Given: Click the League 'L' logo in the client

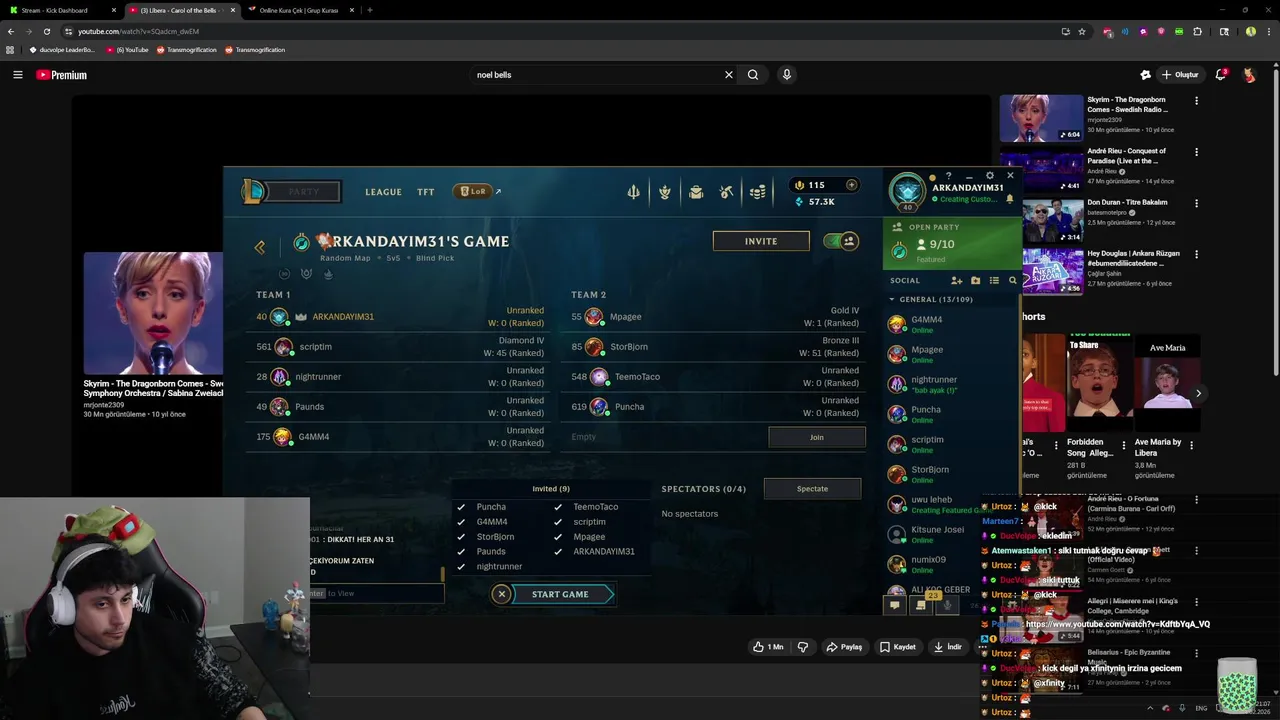Looking at the screenshot, I should [254, 191].
